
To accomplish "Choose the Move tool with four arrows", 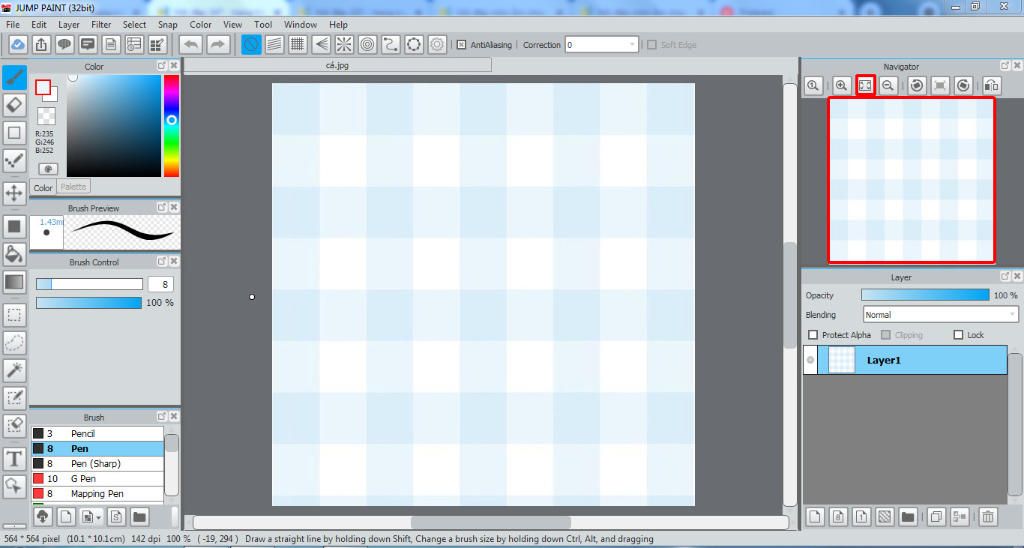I will (x=14, y=193).
